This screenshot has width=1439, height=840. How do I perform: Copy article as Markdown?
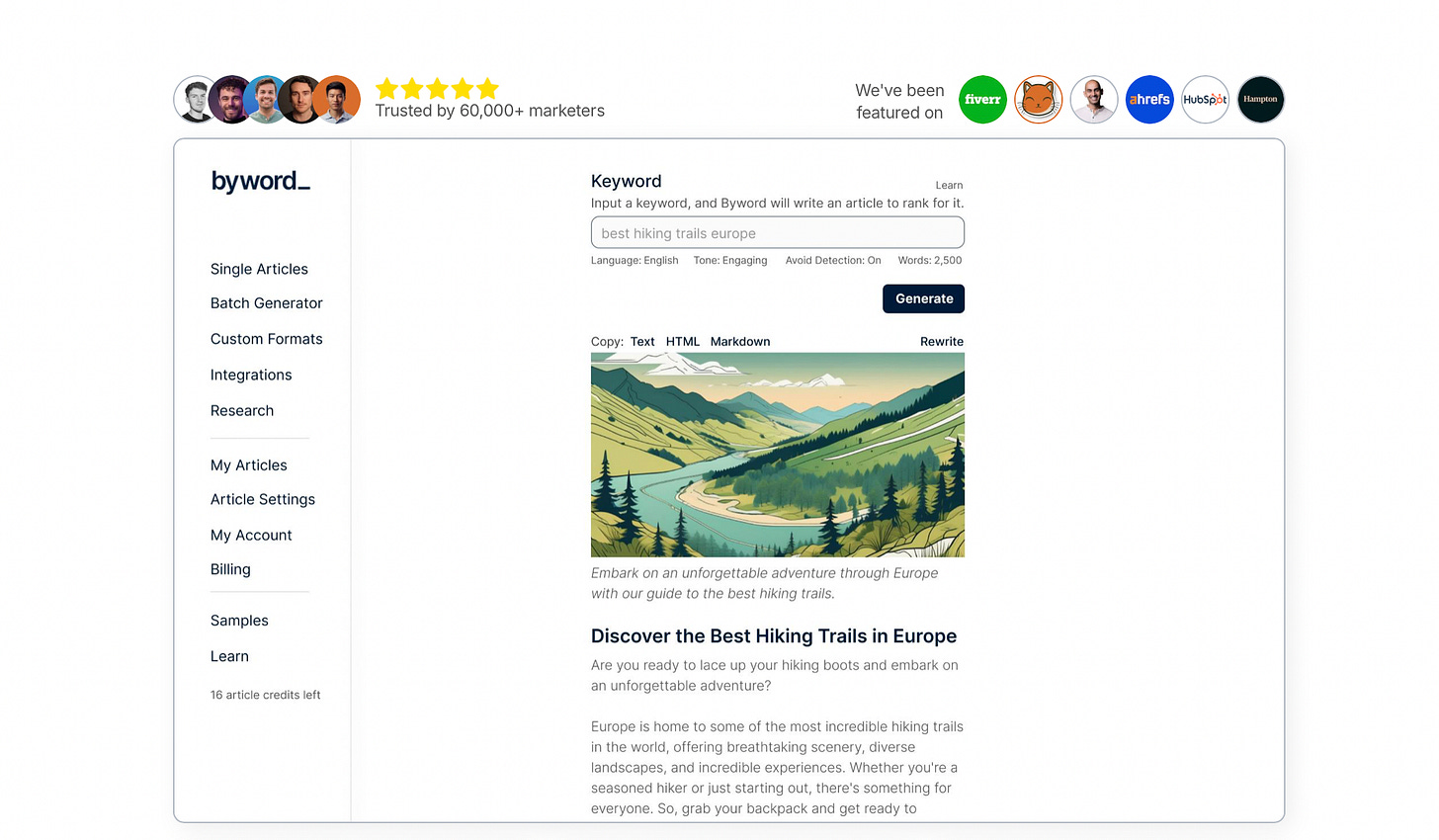pyautogui.click(x=740, y=342)
